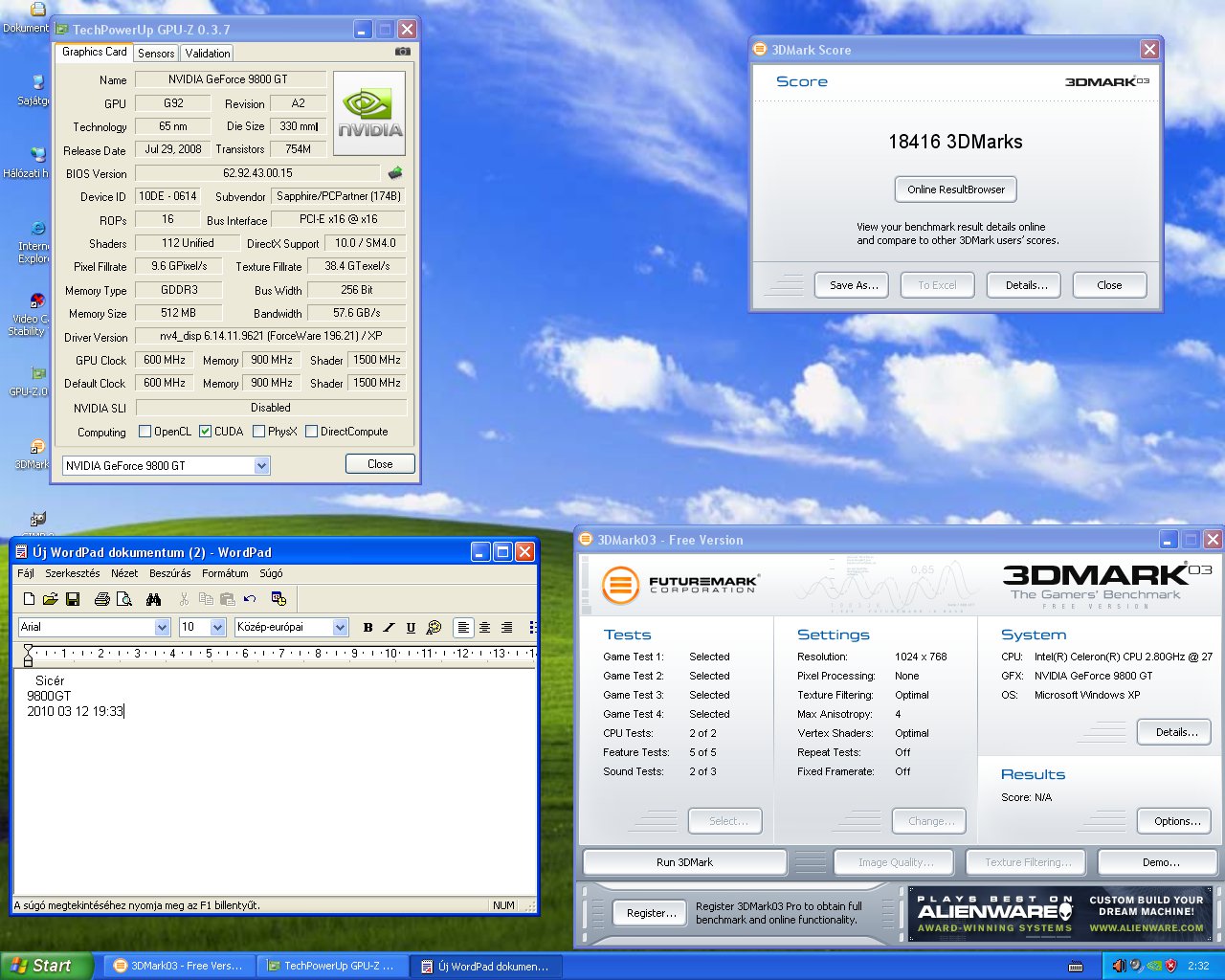The width and height of the screenshot is (1225, 980).
Task: Click the WordPad ruler indent marker
Action: coord(28,655)
